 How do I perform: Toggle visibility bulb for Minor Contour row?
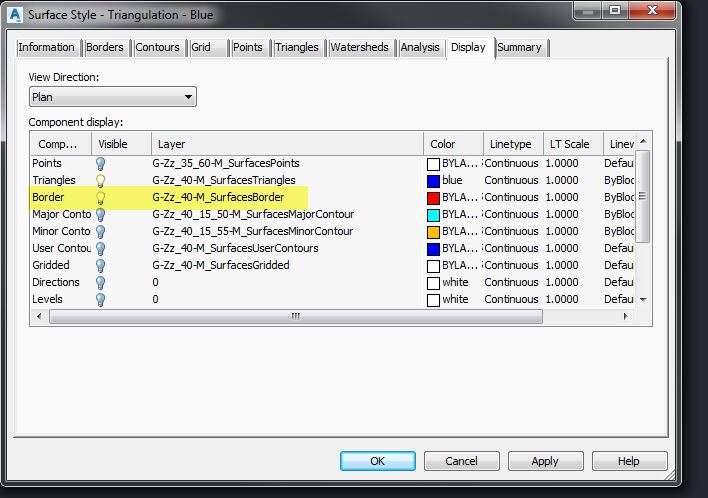tap(100, 232)
